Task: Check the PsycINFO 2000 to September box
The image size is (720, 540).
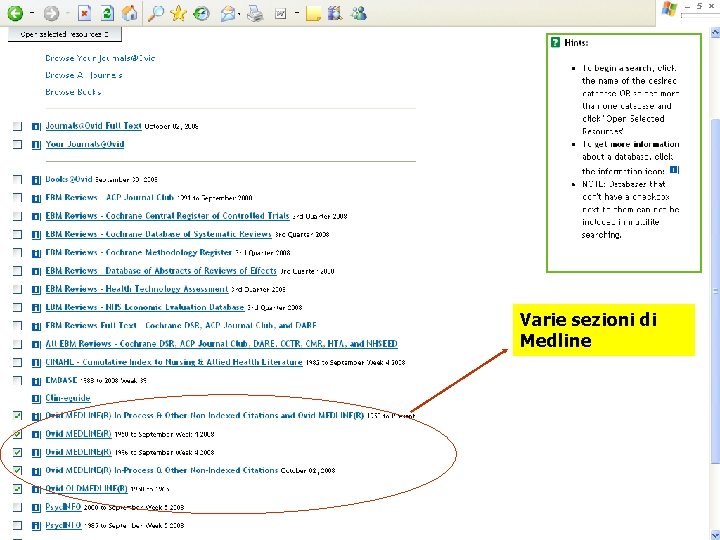Action: click(x=17, y=507)
